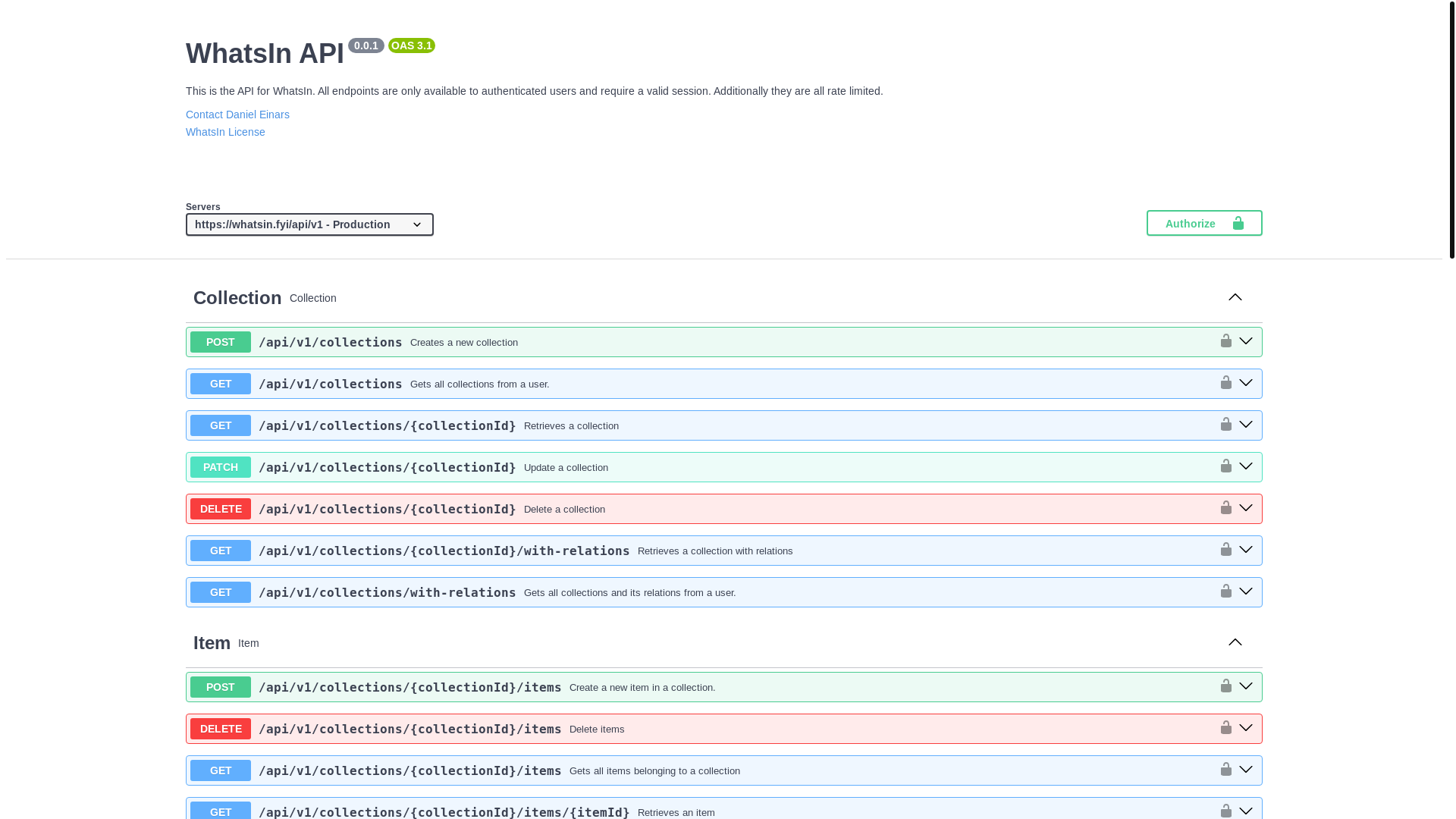
Task: Expand 'Gets all items belonging to a collection' chevron
Action: coord(1246,770)
